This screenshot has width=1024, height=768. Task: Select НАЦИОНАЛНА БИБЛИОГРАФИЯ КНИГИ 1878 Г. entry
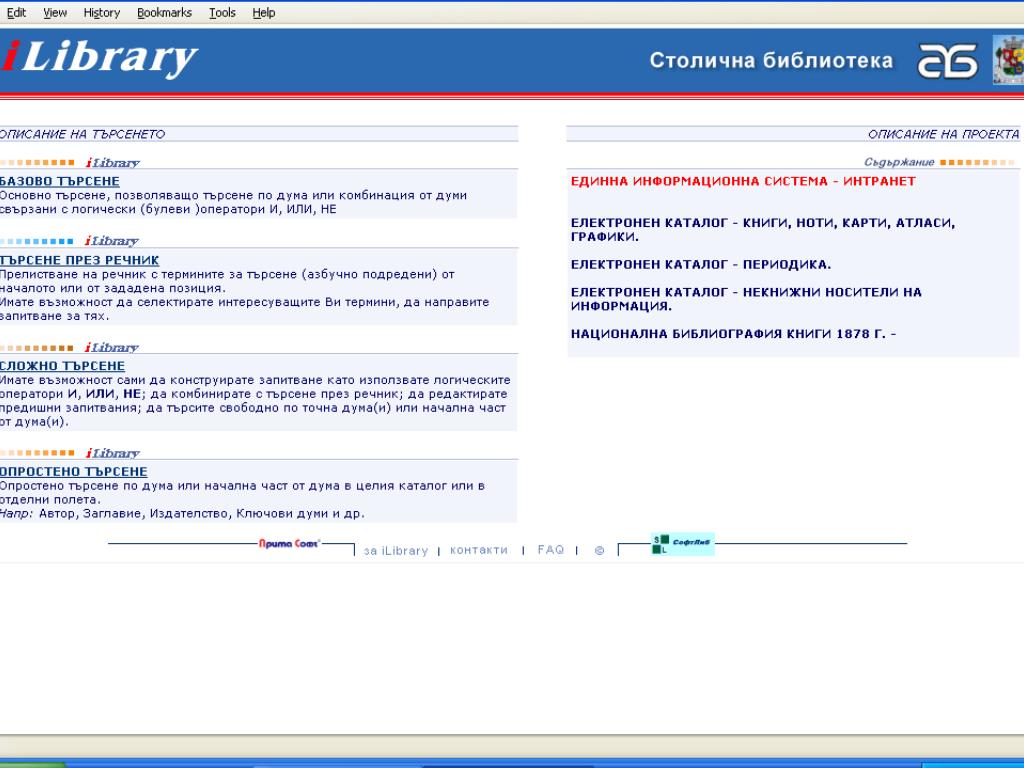[x=733, y=334]
